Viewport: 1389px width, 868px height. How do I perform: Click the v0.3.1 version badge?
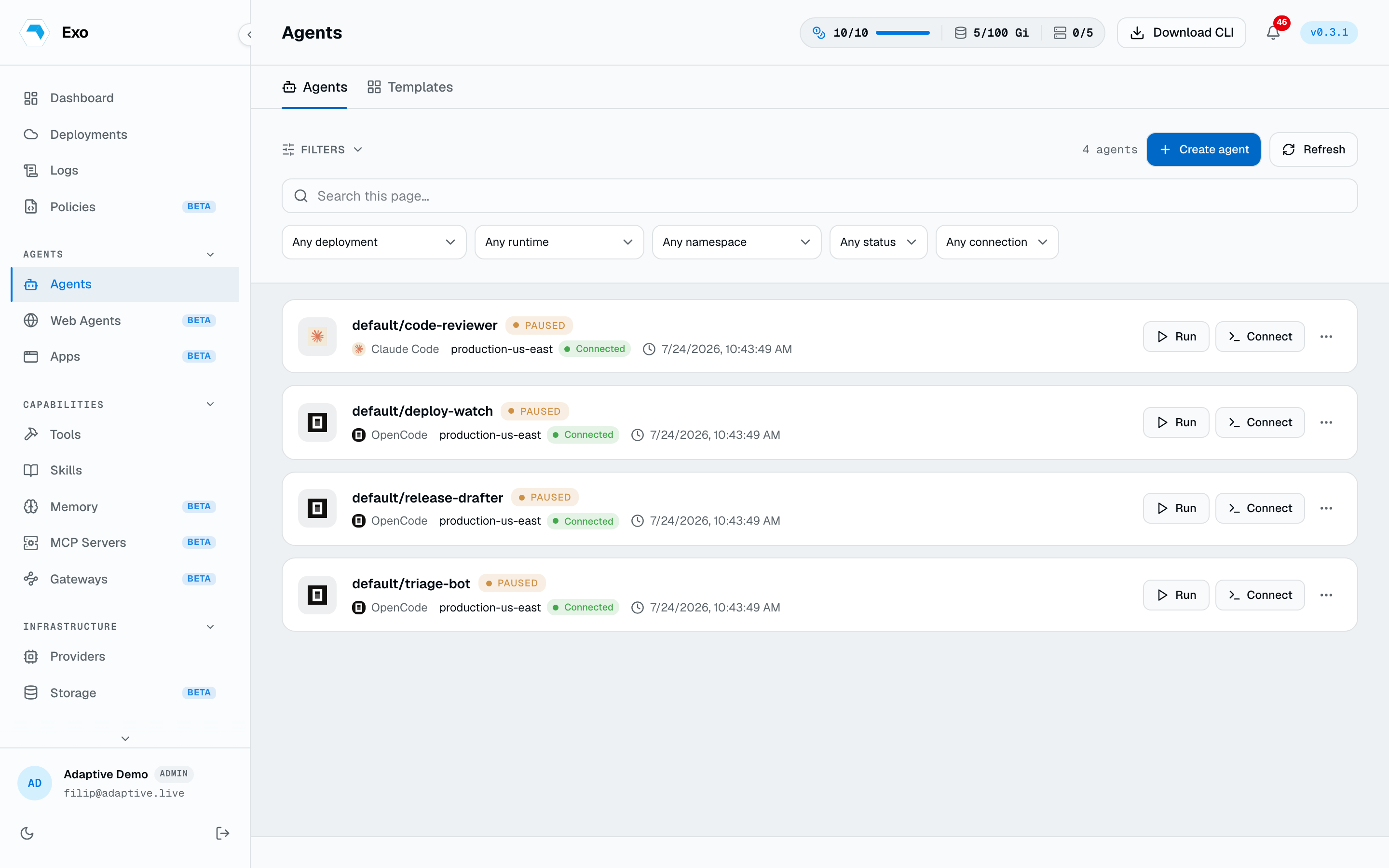1329,33
